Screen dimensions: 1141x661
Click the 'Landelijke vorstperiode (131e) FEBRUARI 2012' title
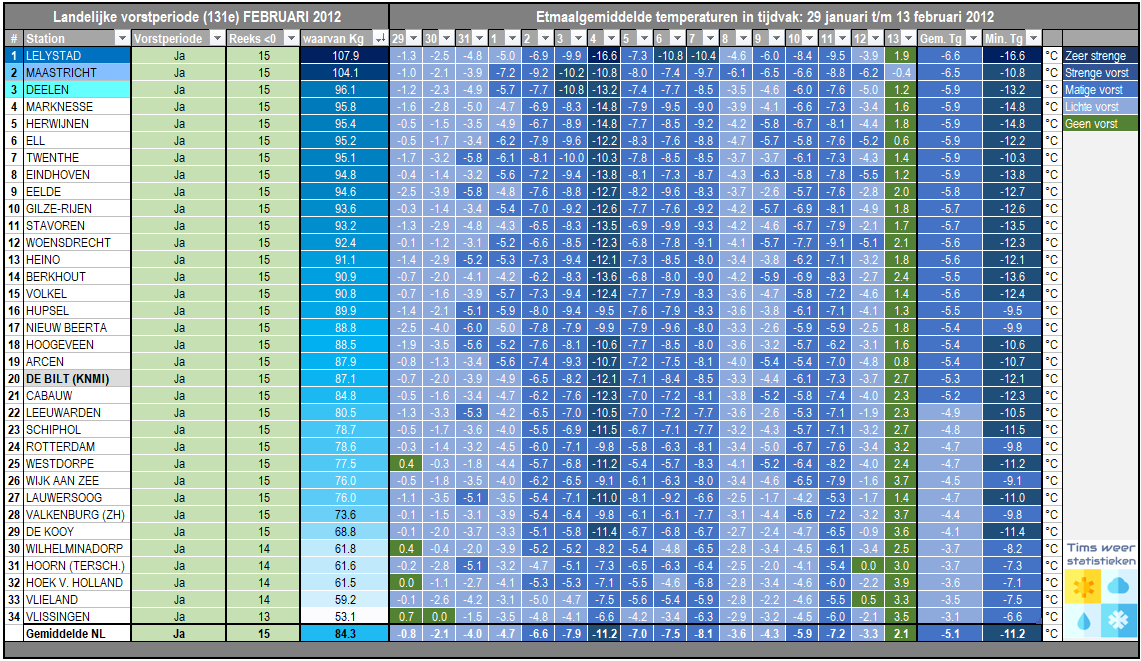[x=196, y=17]
